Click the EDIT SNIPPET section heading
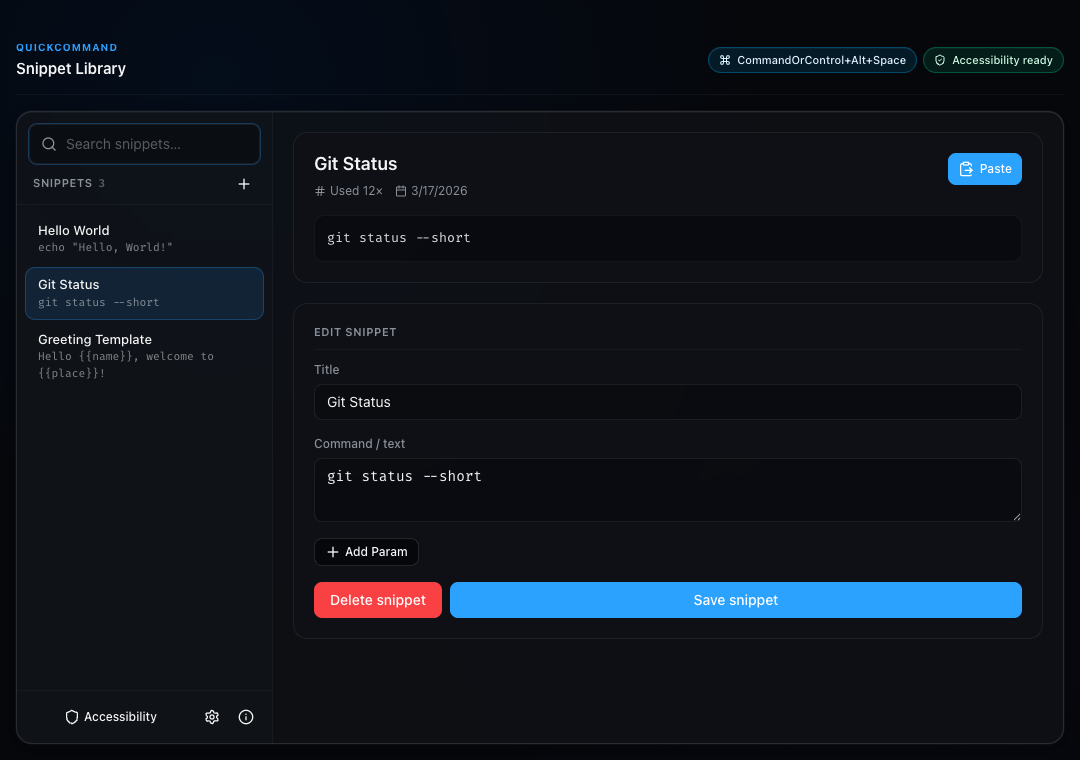1080x760 pixels. coord(355,332)
